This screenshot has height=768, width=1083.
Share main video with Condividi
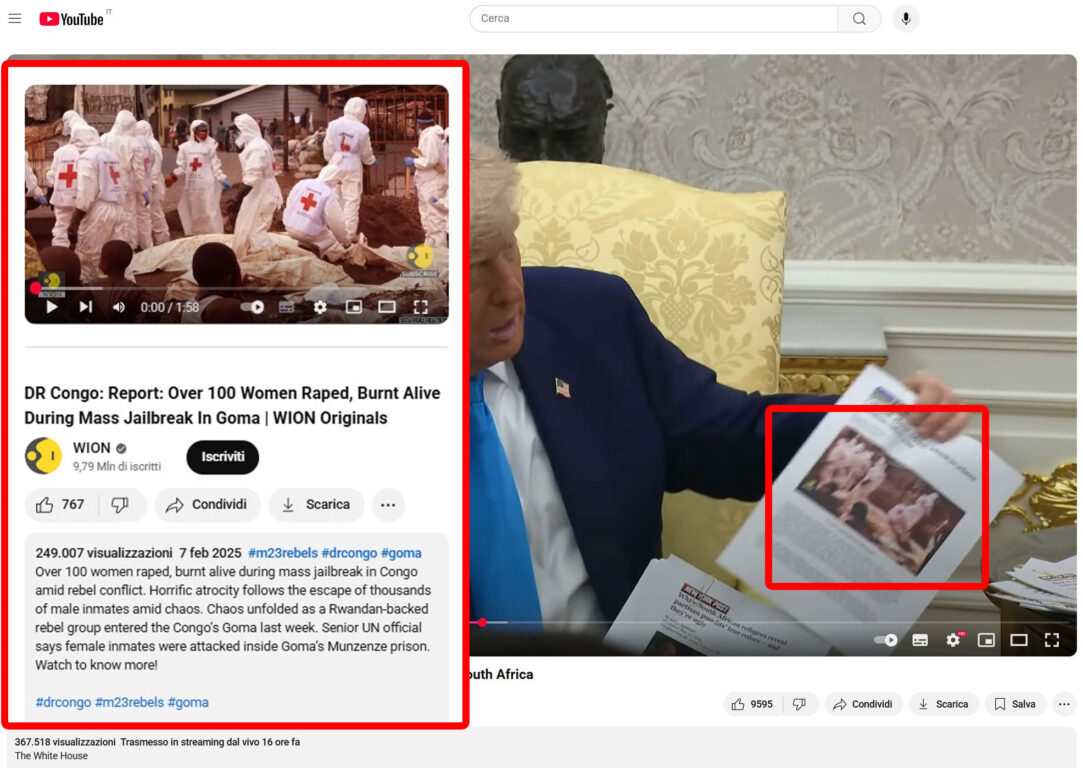[x=863, y=704]
